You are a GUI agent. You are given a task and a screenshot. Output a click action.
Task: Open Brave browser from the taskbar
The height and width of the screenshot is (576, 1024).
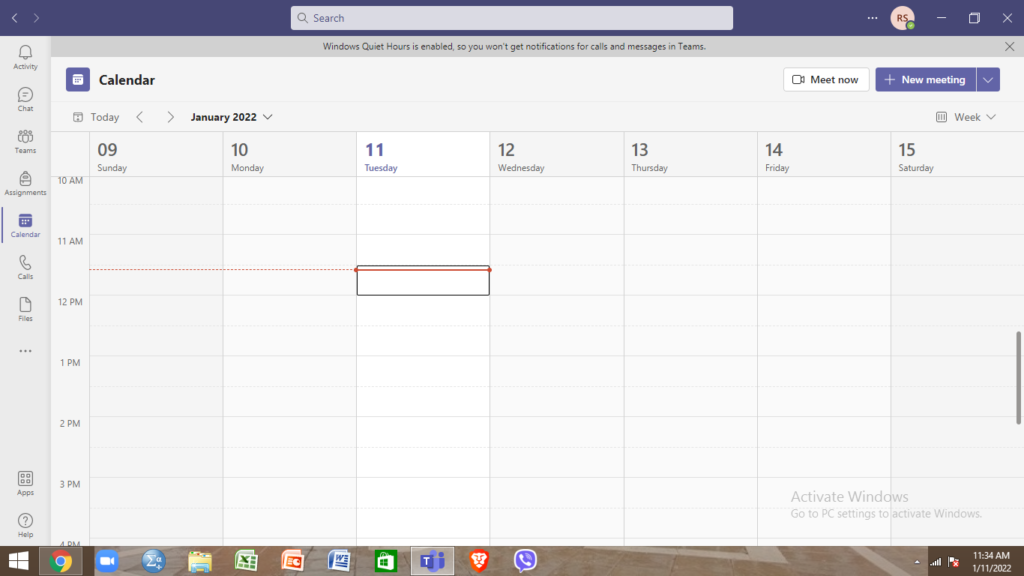tap(479, 561)
